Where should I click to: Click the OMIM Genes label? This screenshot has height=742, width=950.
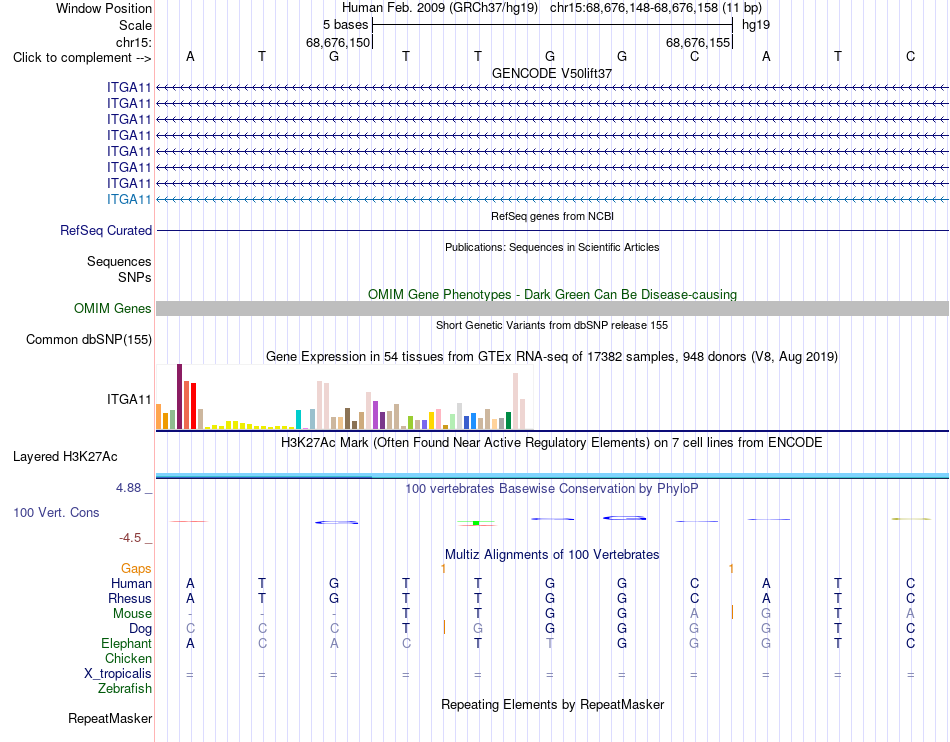(112, 308)
